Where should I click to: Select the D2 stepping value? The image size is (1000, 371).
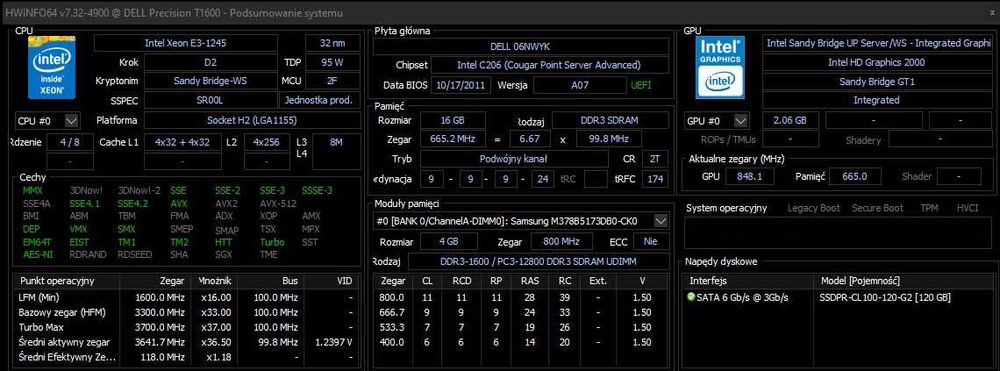[x=210, y=62]
